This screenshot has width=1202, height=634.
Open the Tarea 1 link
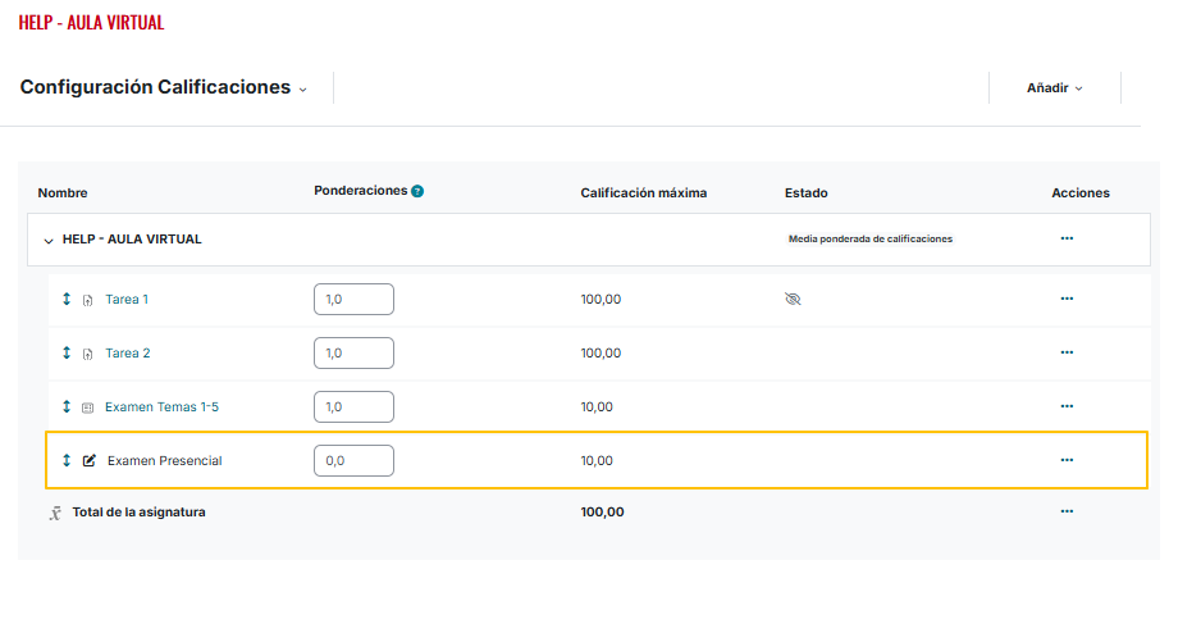[x=127, y=299]
